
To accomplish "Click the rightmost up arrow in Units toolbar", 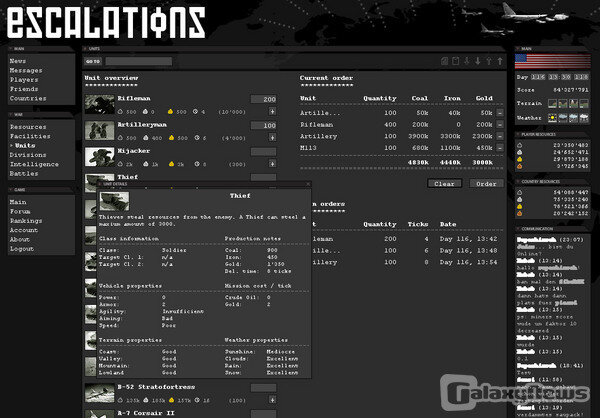I will point(500,61).
